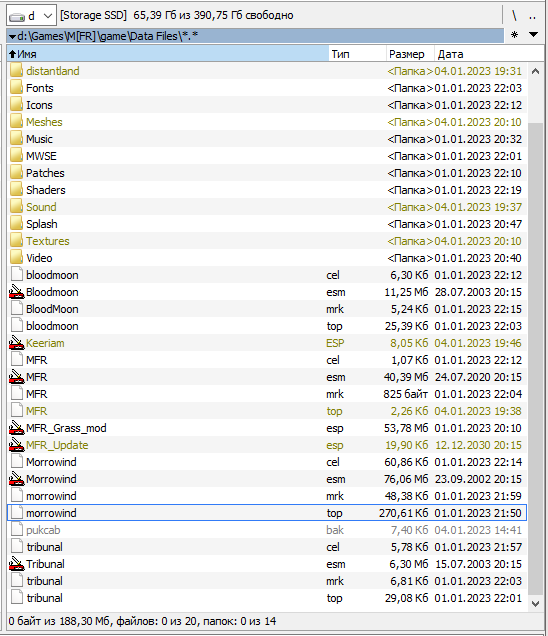This screenshot has height=636, width=548.
Task: Select the Splash folder icon
Action: click(x=16, y=224)
